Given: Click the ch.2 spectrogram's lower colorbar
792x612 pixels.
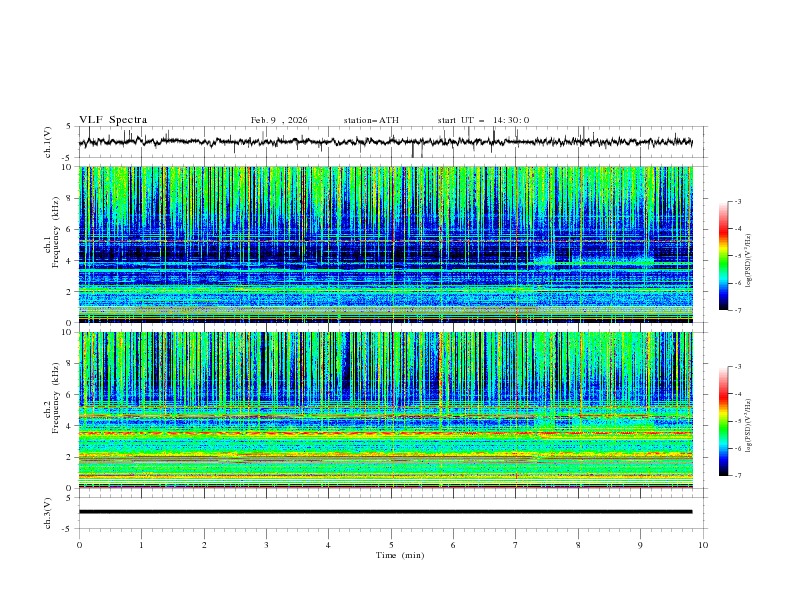Looking at the screenshot, I should point(723,421).
